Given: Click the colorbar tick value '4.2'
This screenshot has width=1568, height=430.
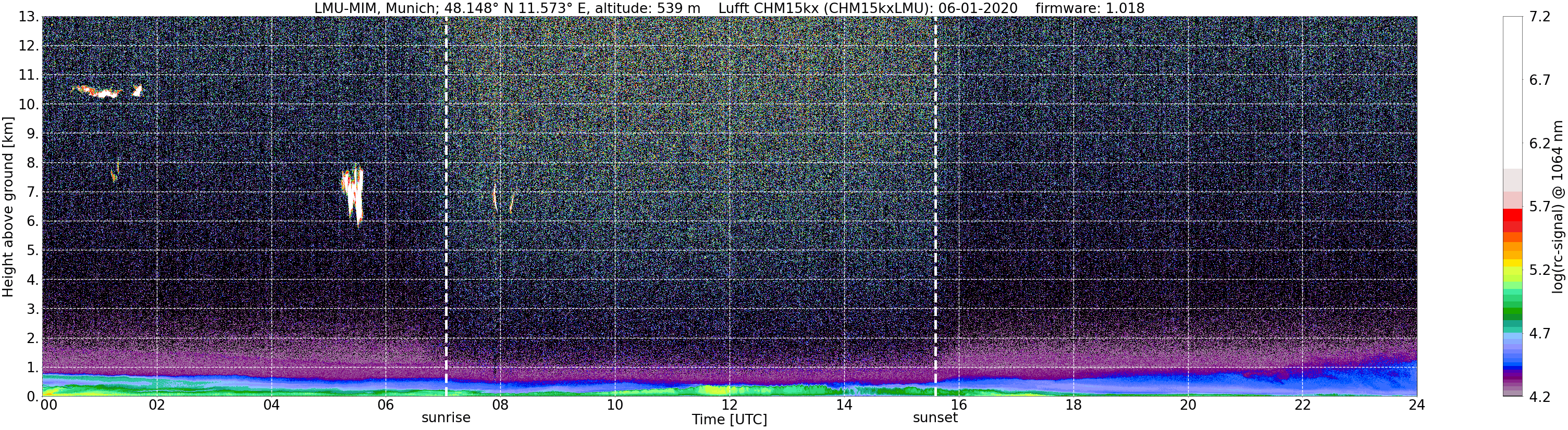Looking at the screenshot, I should click(x=1540, y=397).
